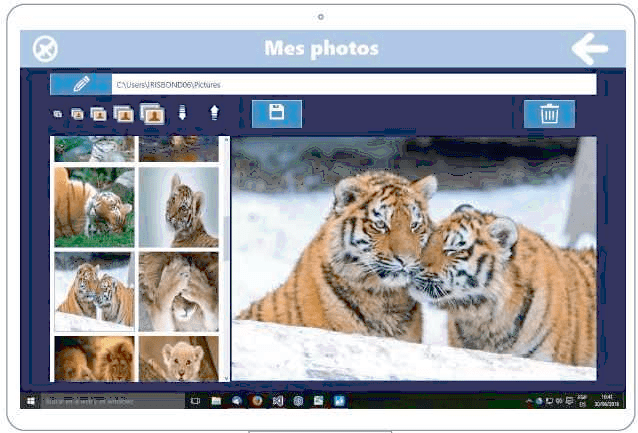Select the largest thumbnail size icon
The width and height of the screenshot is (638, 433).
(152, 113)
